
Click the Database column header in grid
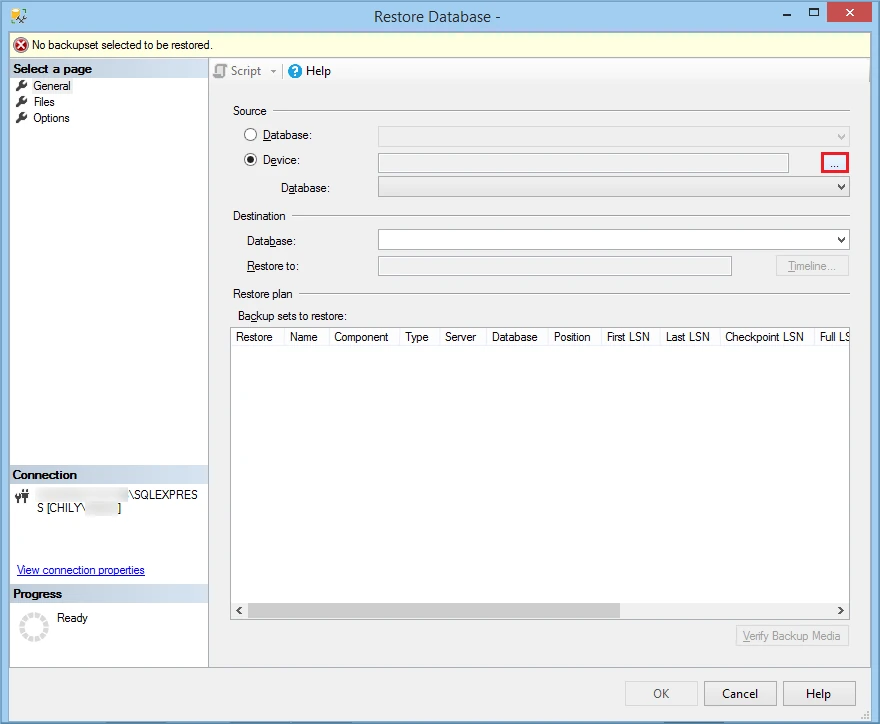[x=515, y=337]
